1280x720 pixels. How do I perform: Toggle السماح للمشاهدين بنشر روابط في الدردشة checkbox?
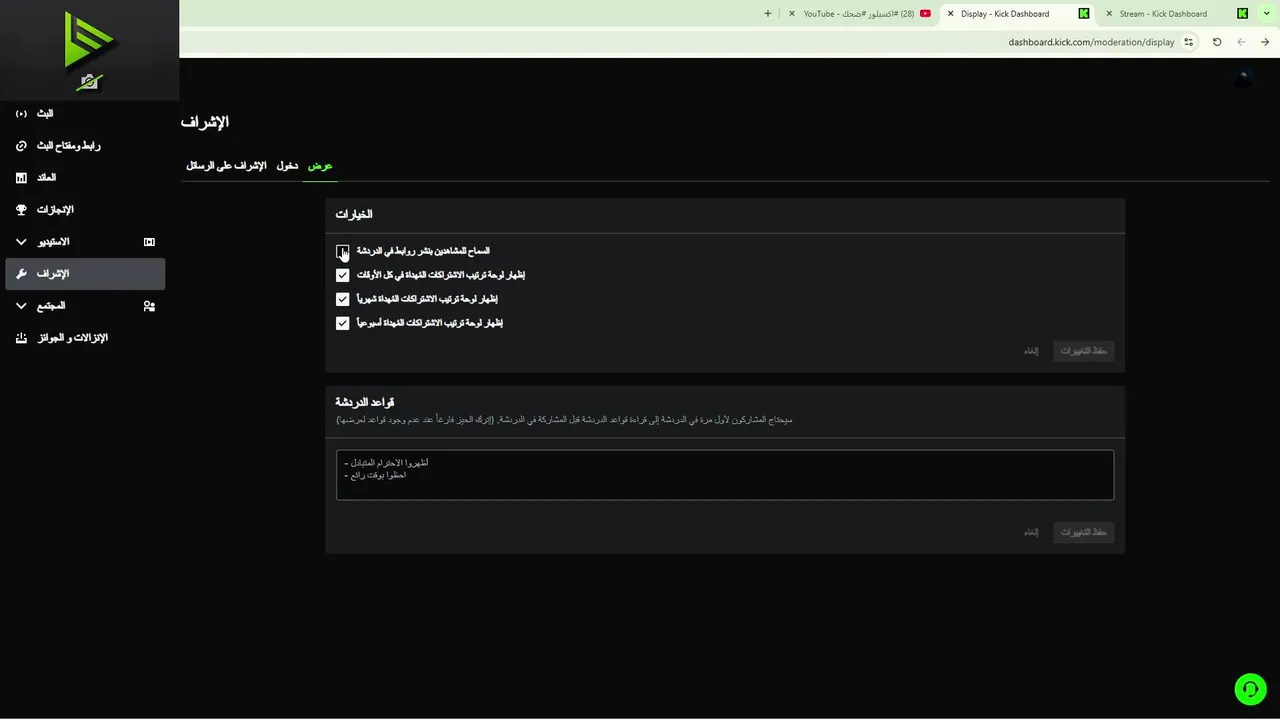click(x=343, y=251)
